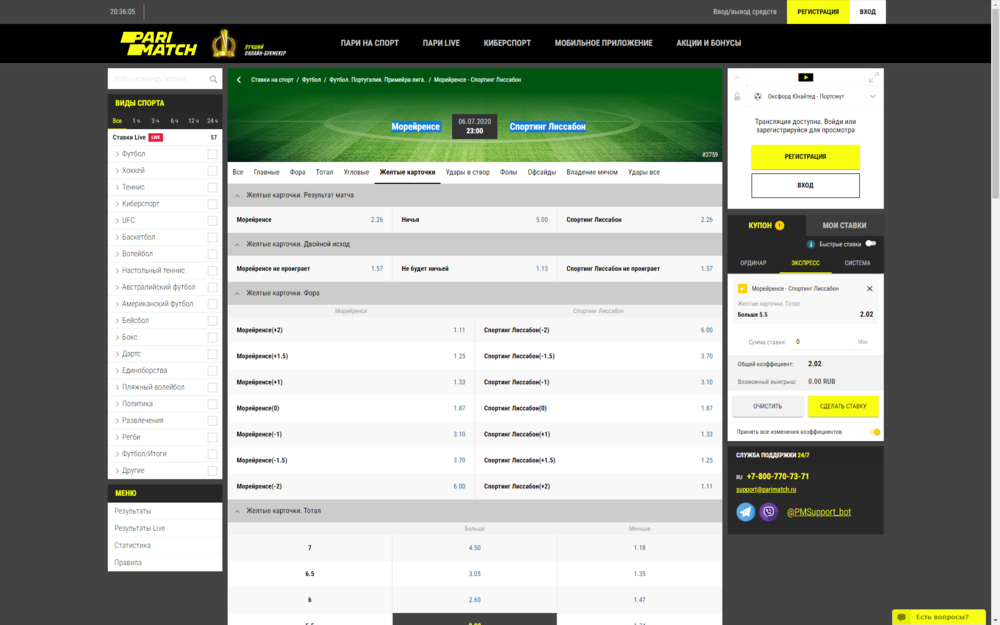Open the Parimatch logo home link
Image resolution: width=1000 pixels, height=625 pixels.
click(158, 43)
